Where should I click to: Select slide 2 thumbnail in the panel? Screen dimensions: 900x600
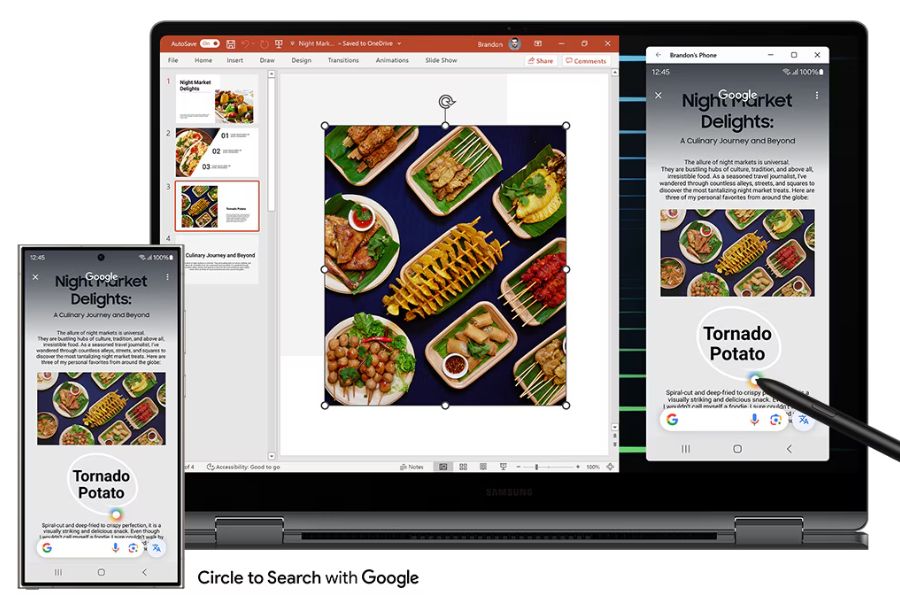(217, 152)
